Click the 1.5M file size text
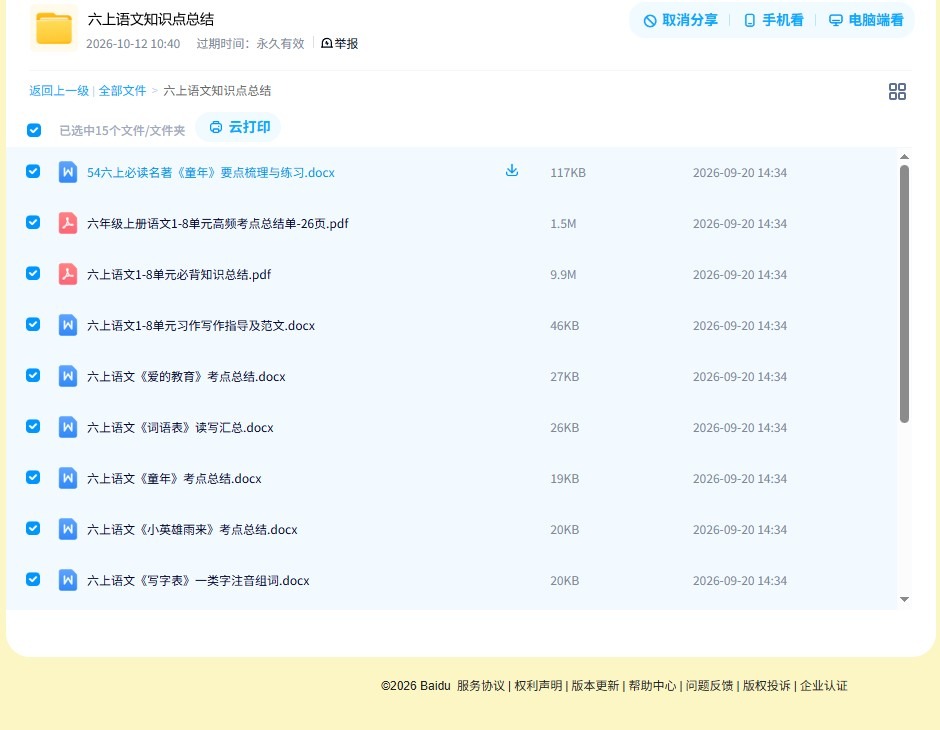Screen dimensions: 940x730 tap(563, 224)
